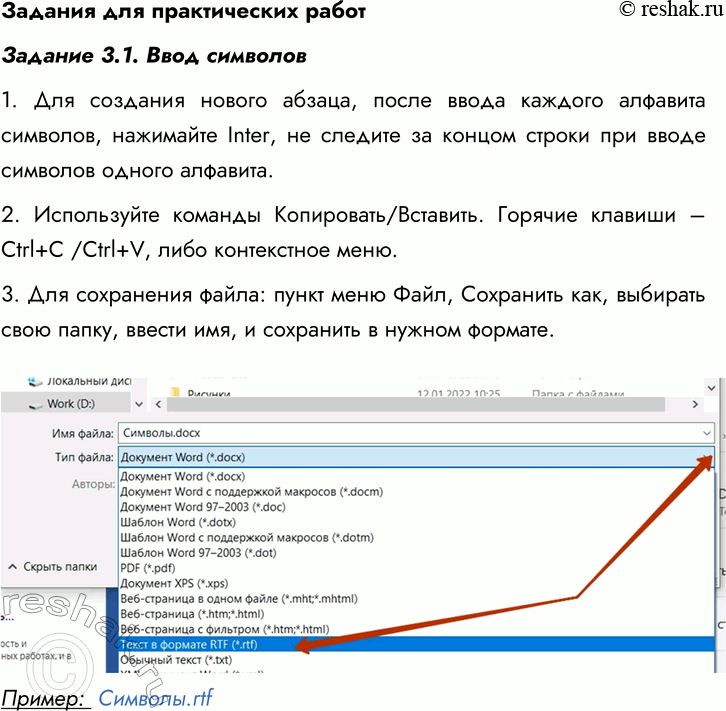
Task: Choose Документ Word с поддержкой макросов (*.docm)
Action: point(251,491)
